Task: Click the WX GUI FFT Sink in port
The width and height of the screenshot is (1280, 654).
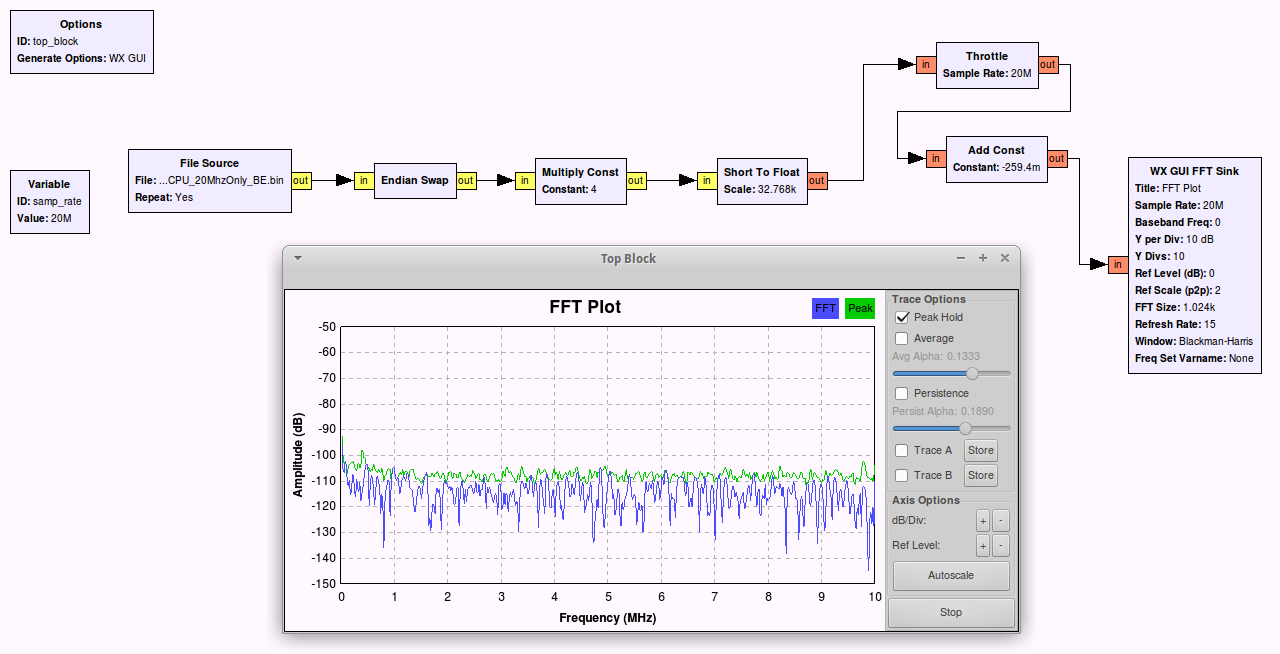Action: pos(1118,264)
